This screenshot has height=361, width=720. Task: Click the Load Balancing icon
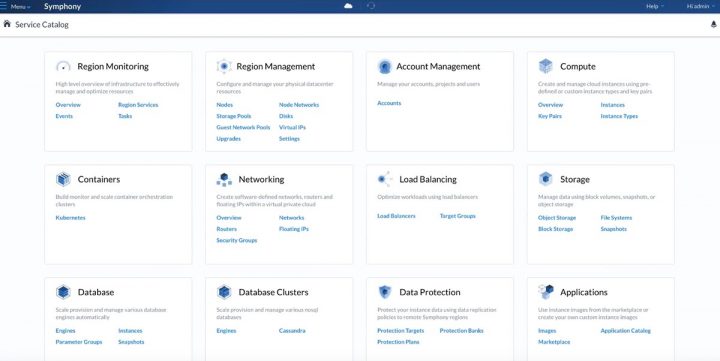[384, 179]
